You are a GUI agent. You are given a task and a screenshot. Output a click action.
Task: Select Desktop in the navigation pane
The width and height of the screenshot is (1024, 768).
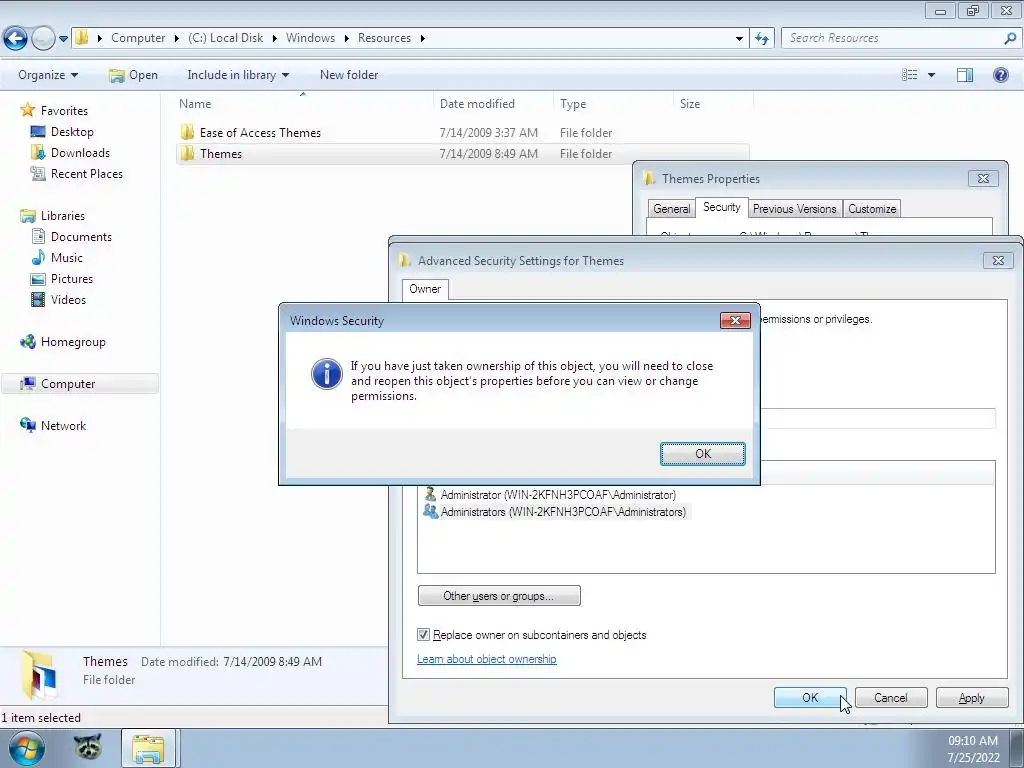pyautogui.click(x=62, y=132)
